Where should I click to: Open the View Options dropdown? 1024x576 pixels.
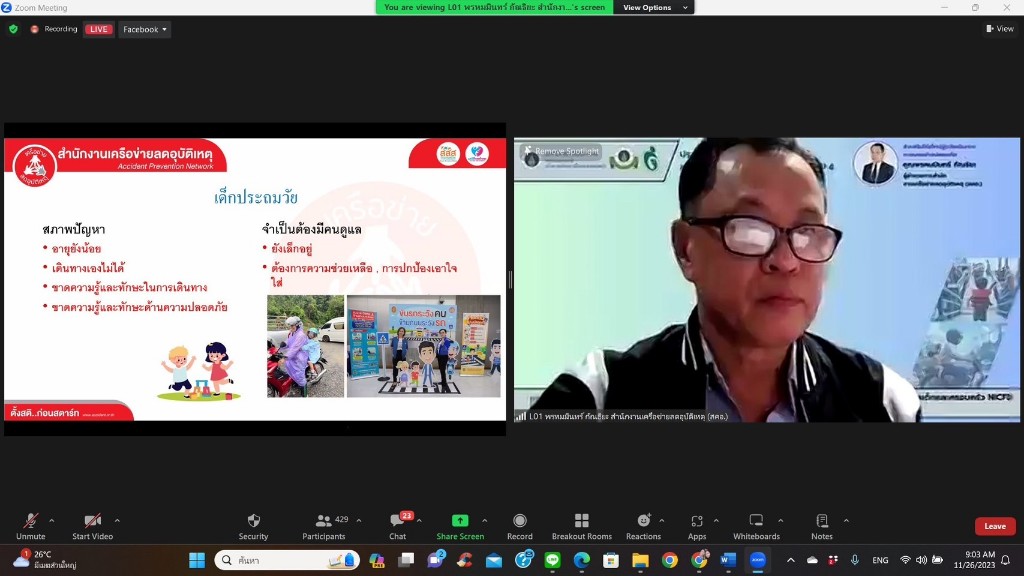(x=654, y=7)
